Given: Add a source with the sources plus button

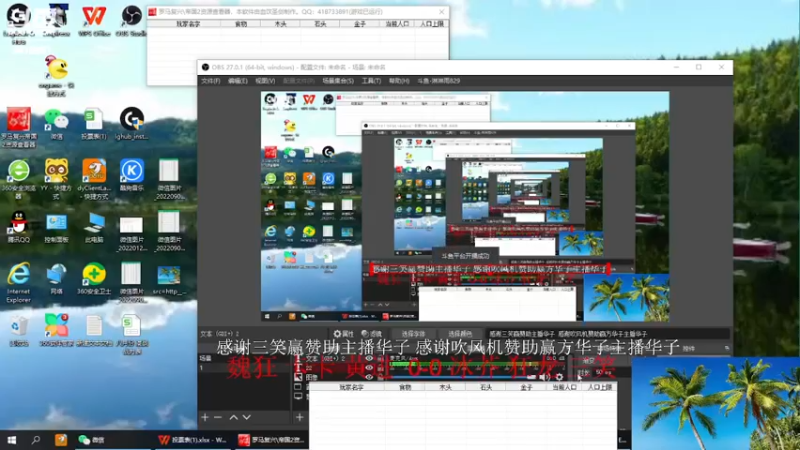Looking at the screenshot, I should tap(299, 417).
